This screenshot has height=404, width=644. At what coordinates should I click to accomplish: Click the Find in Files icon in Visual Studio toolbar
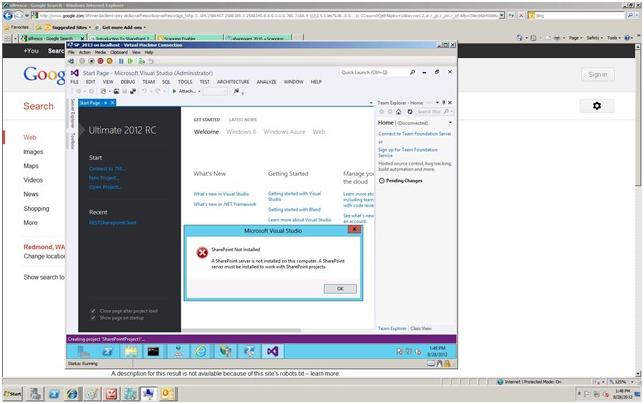click(236, 91)
